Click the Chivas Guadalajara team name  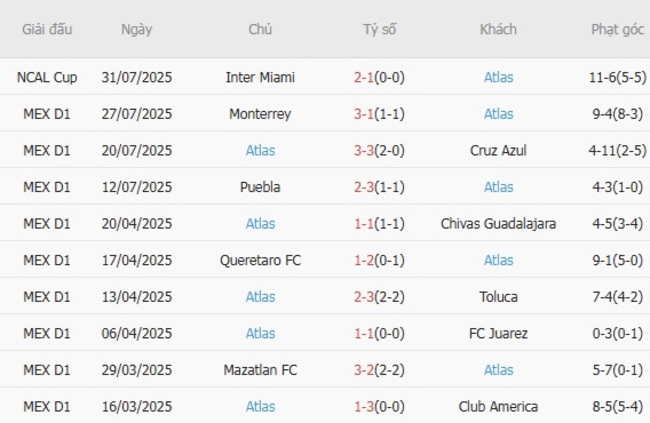(x=498, y=223)
